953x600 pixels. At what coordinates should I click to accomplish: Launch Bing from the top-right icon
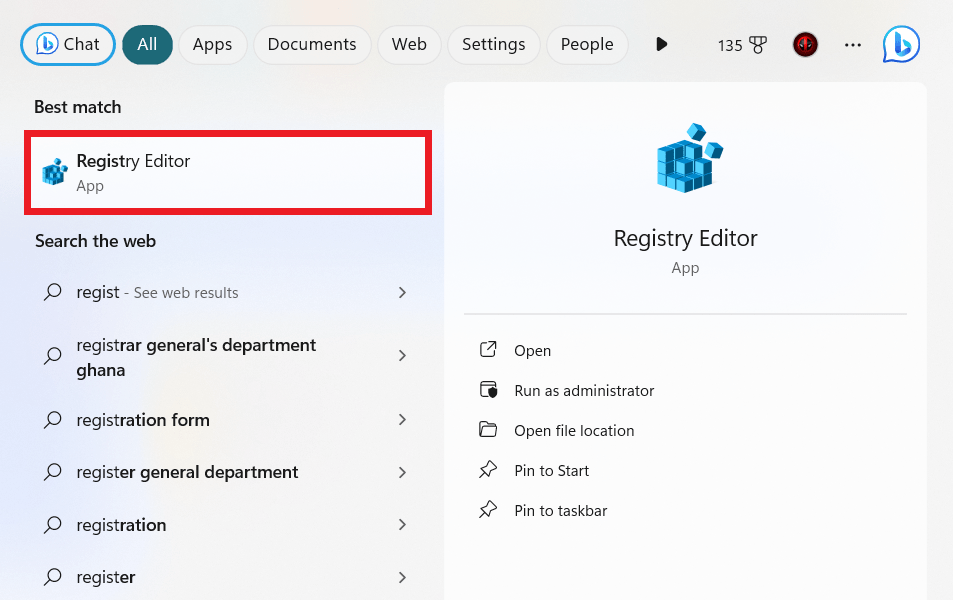[901, 44]
